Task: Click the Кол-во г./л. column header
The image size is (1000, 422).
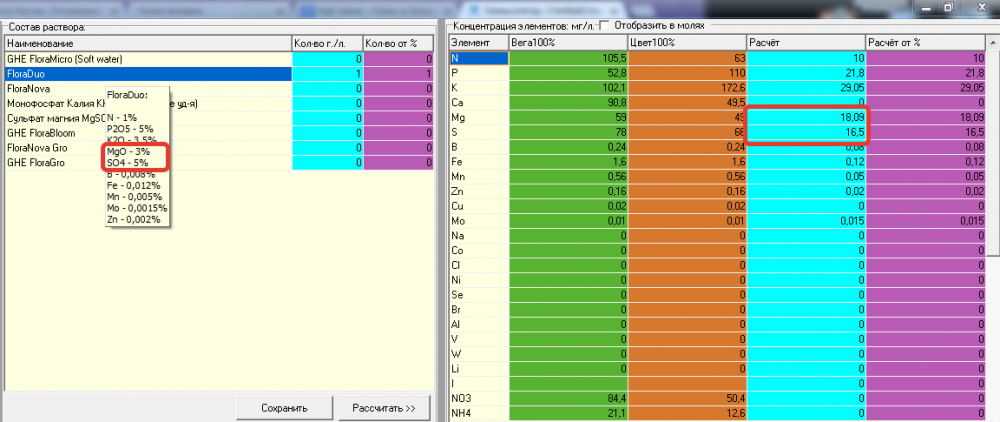Action: click(x=327, y=43)
